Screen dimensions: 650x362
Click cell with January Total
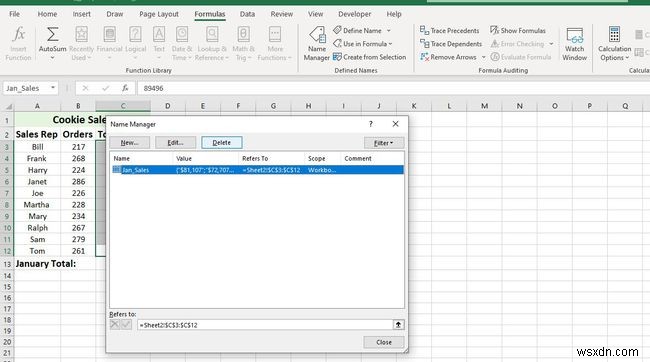(46, 264)
